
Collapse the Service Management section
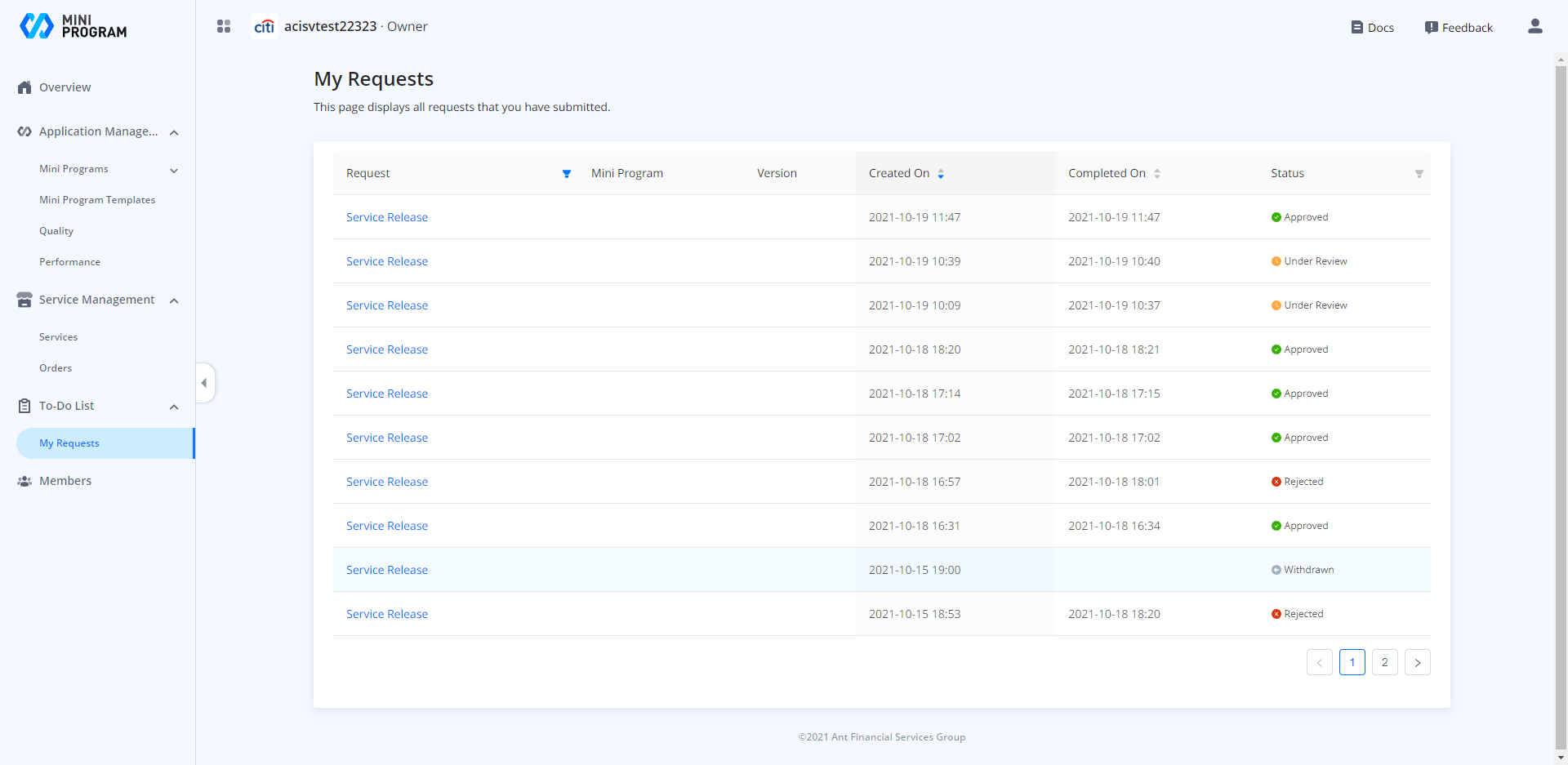(x=174, y=300)
